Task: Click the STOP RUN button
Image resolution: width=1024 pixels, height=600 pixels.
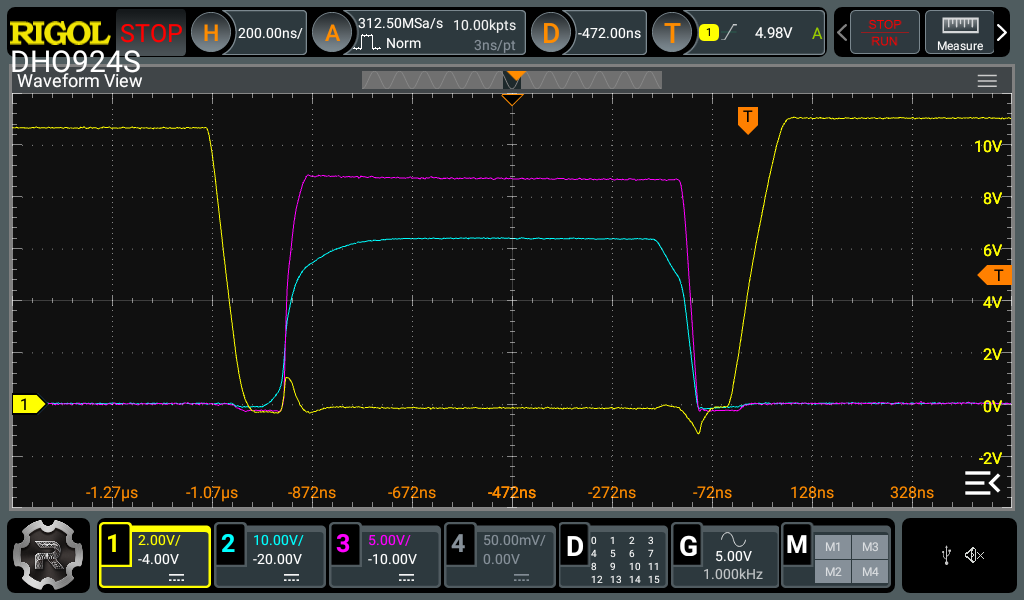Action: click(x=884, y=33)
